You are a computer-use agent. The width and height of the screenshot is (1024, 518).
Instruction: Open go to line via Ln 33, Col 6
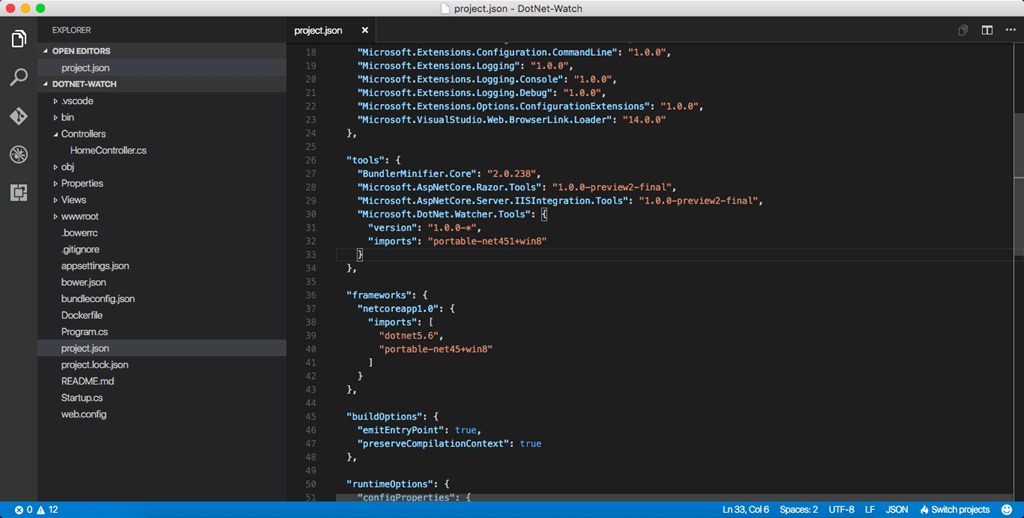tap(746, 510)
